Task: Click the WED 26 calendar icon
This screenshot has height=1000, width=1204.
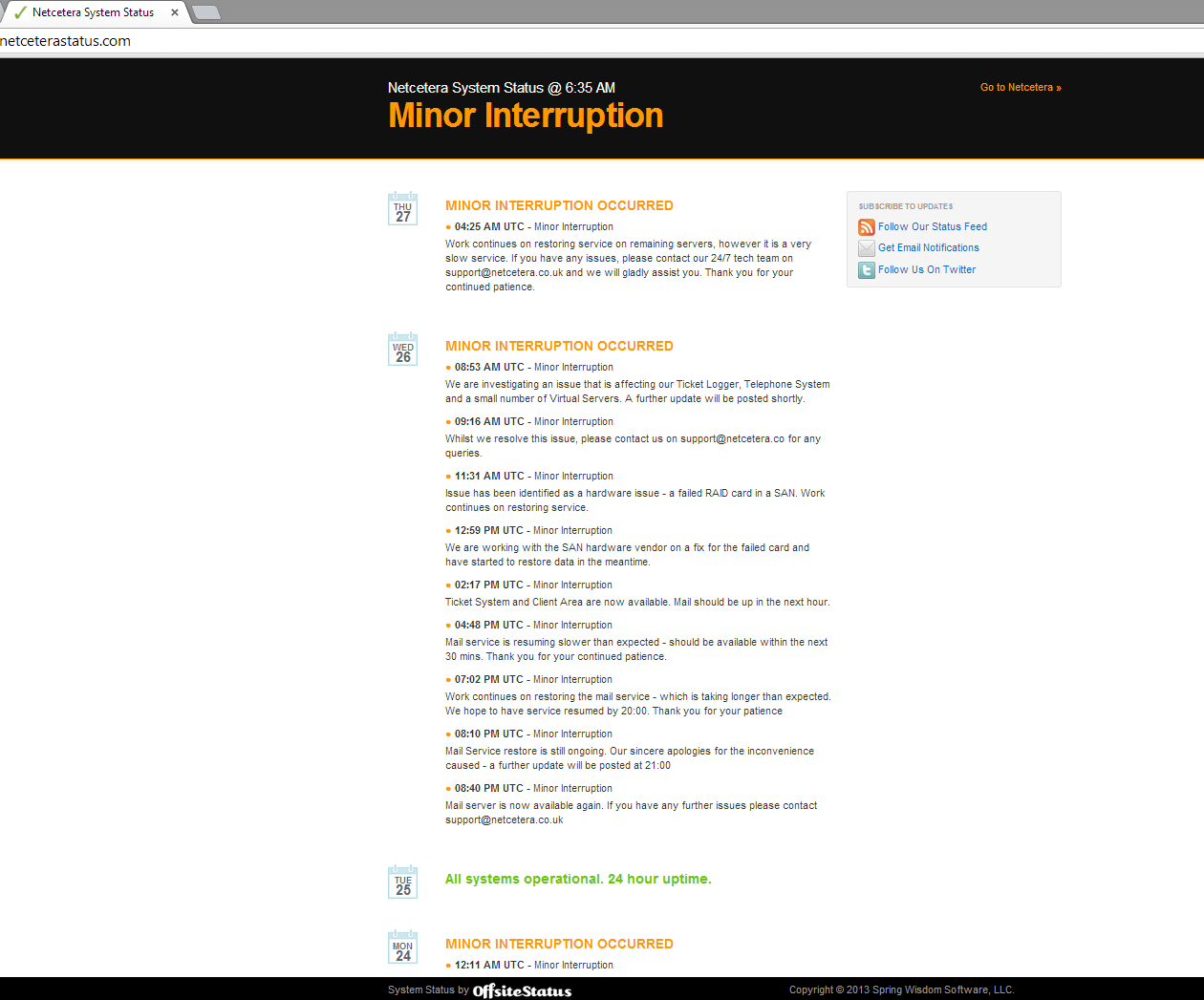Action: (403, 350)
